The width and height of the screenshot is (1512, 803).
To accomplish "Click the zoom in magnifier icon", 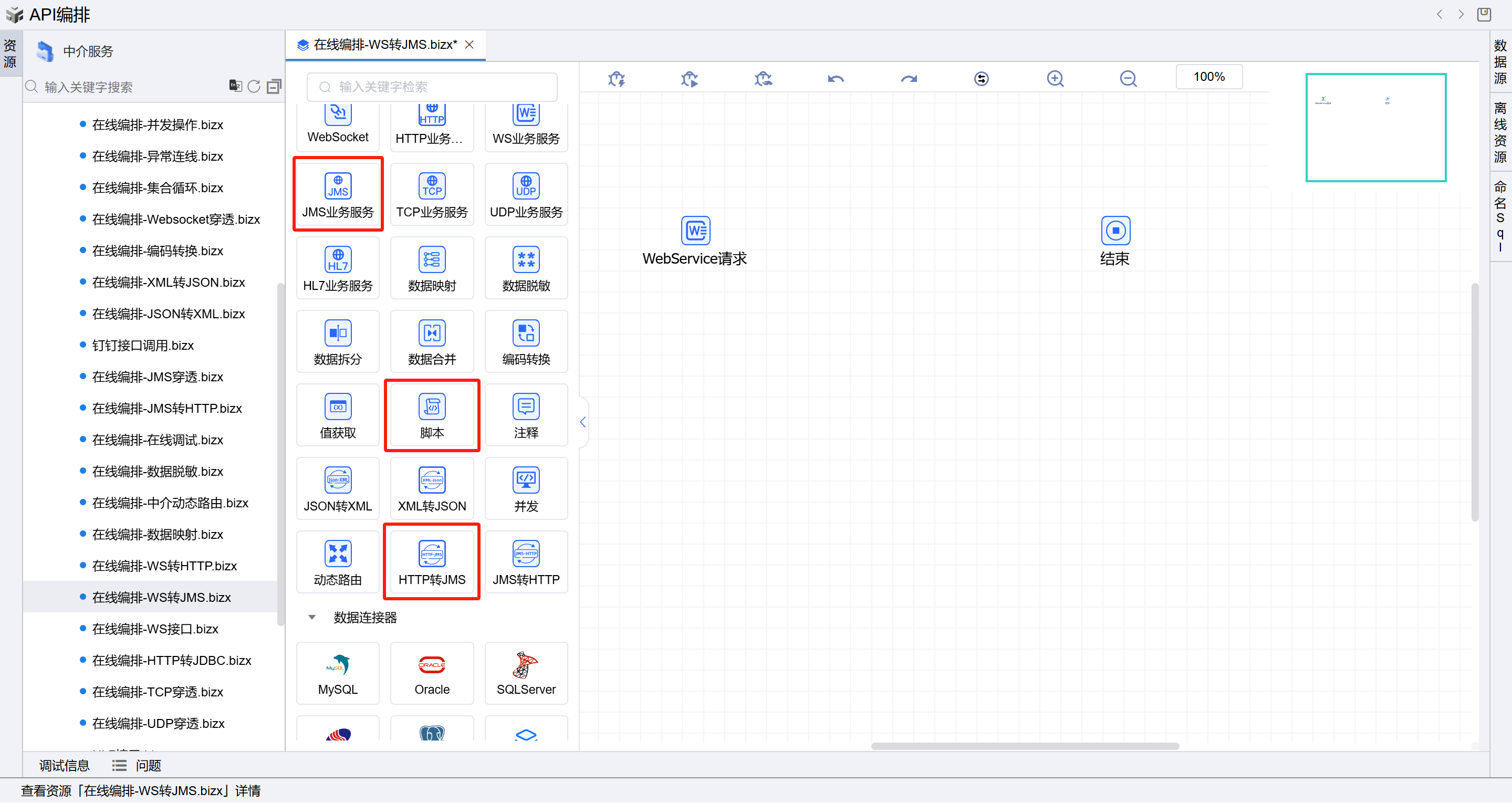I will point(1055,78).
